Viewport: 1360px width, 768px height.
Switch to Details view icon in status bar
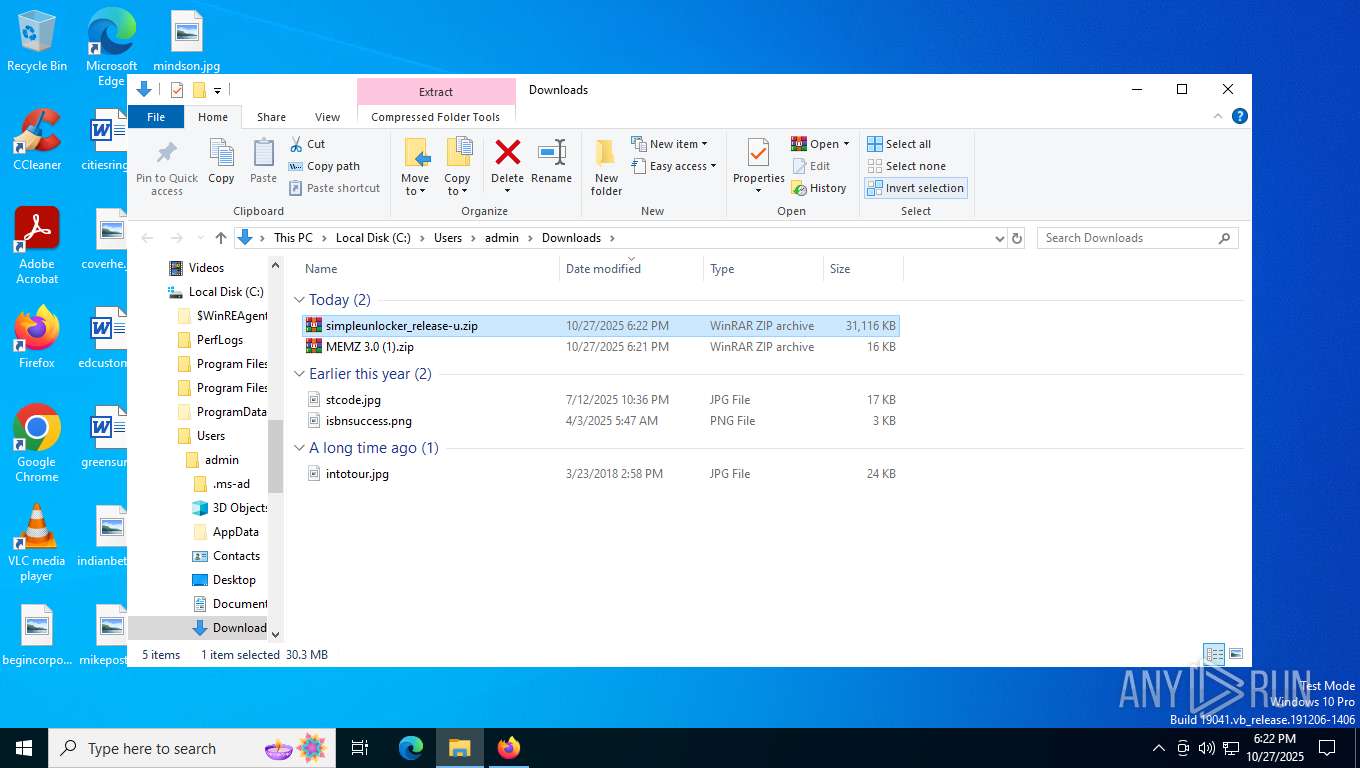click(1214, 655)
